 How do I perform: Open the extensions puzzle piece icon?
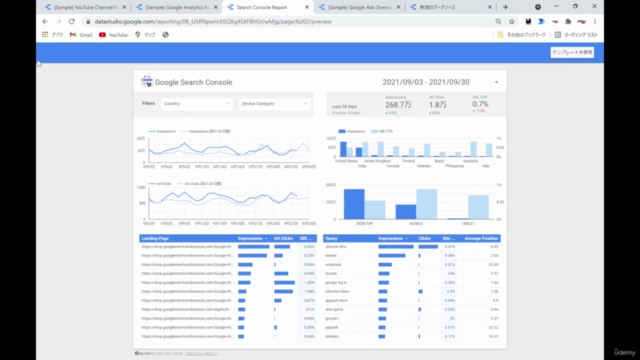568,22
